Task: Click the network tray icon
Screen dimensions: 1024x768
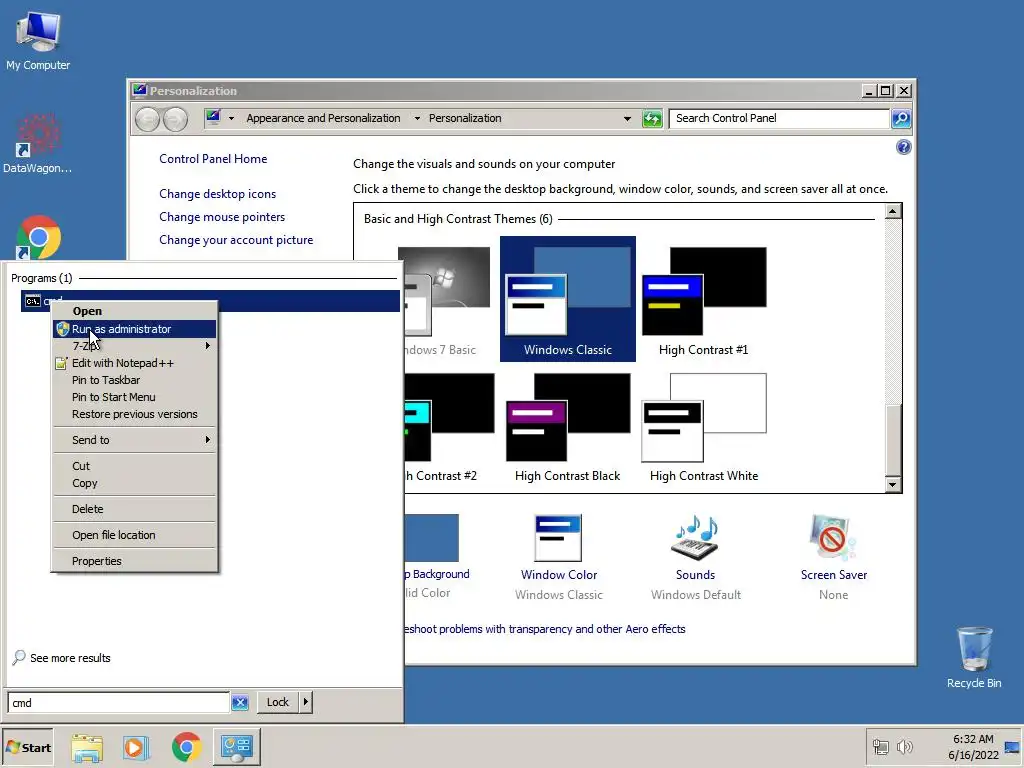Action: coord(880,746)
